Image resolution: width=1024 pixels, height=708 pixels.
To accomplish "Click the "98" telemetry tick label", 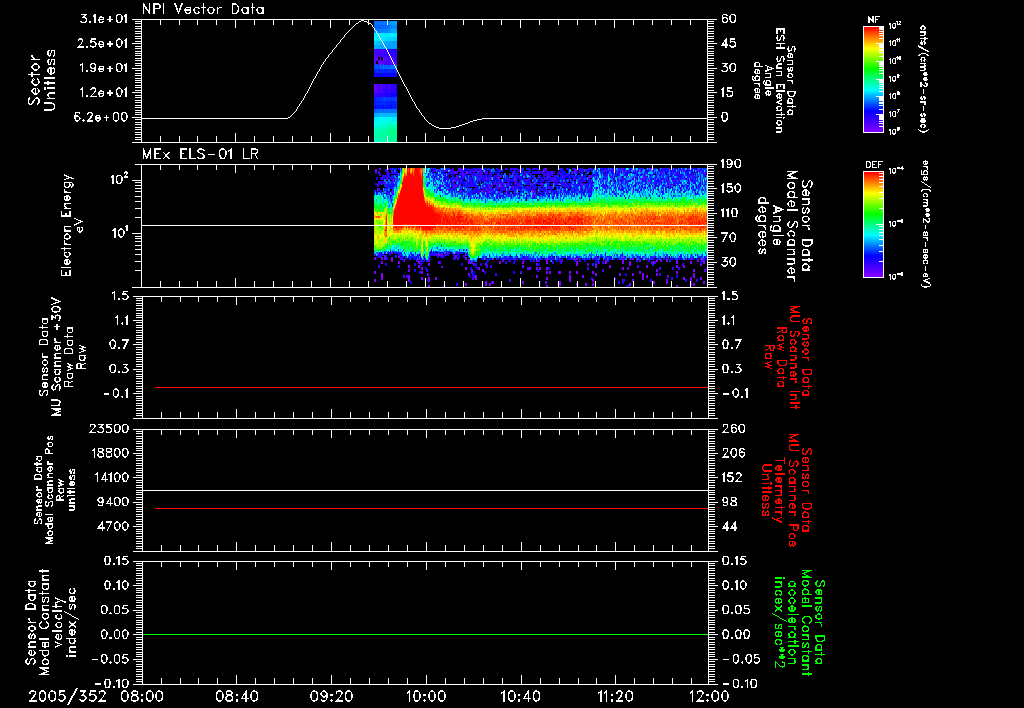I will point(729,502).
